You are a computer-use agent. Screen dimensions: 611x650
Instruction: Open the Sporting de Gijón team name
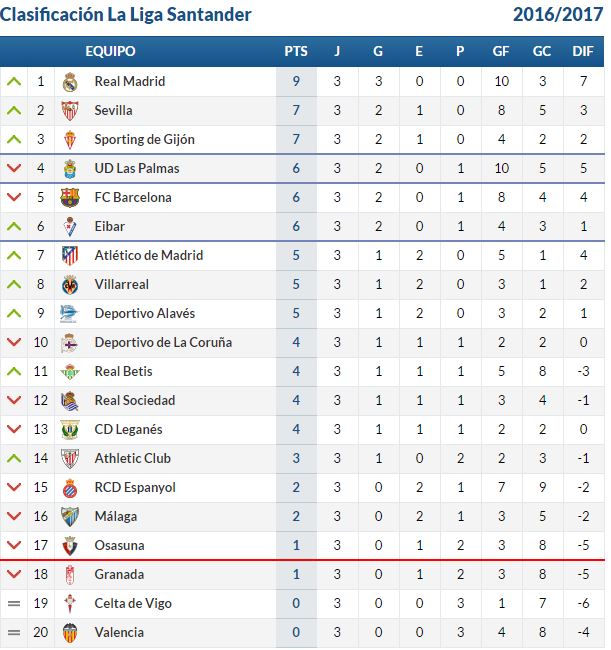145,140
